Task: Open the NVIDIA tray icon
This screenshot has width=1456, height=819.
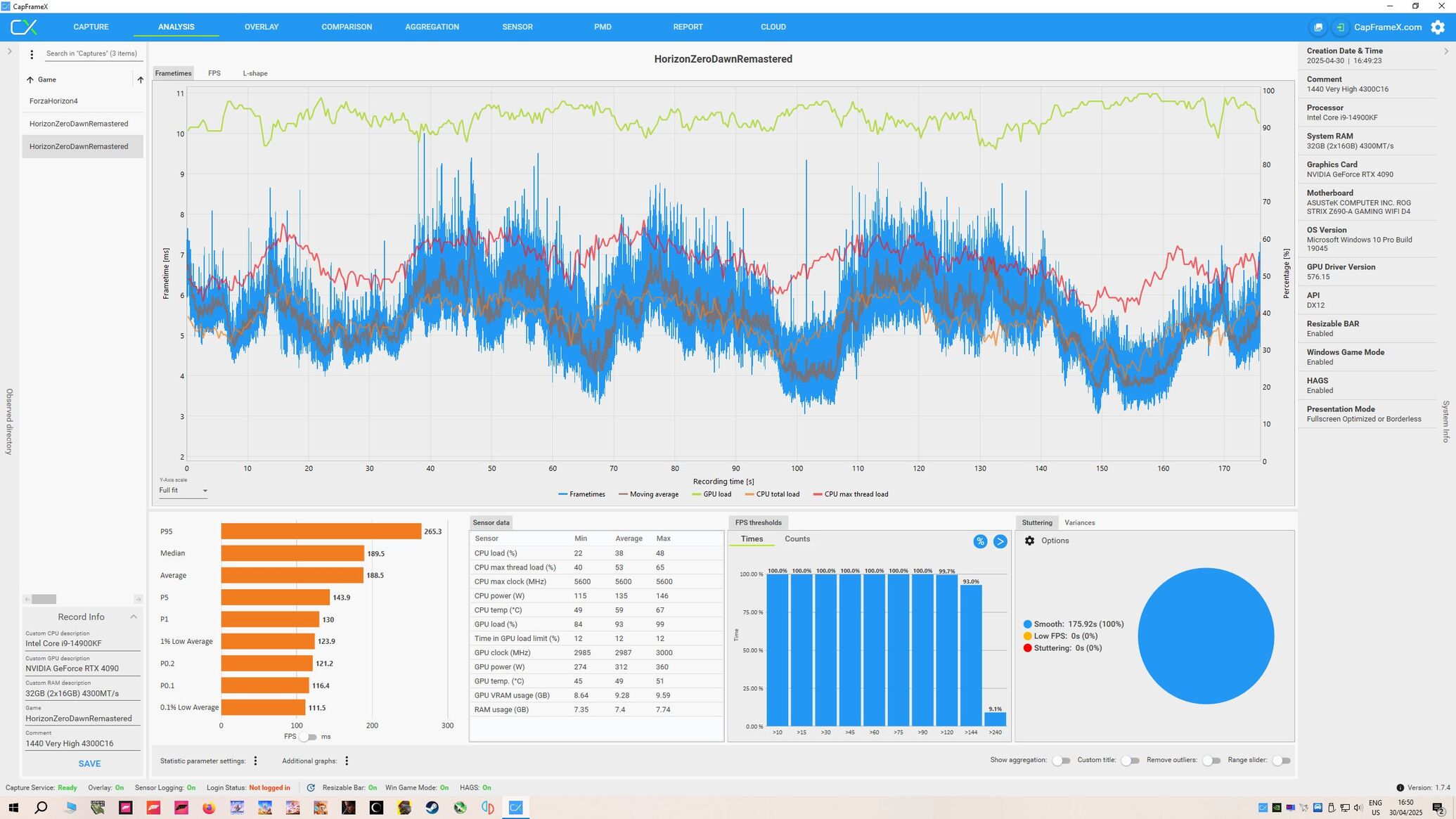Action: [x=1277, y=808]
